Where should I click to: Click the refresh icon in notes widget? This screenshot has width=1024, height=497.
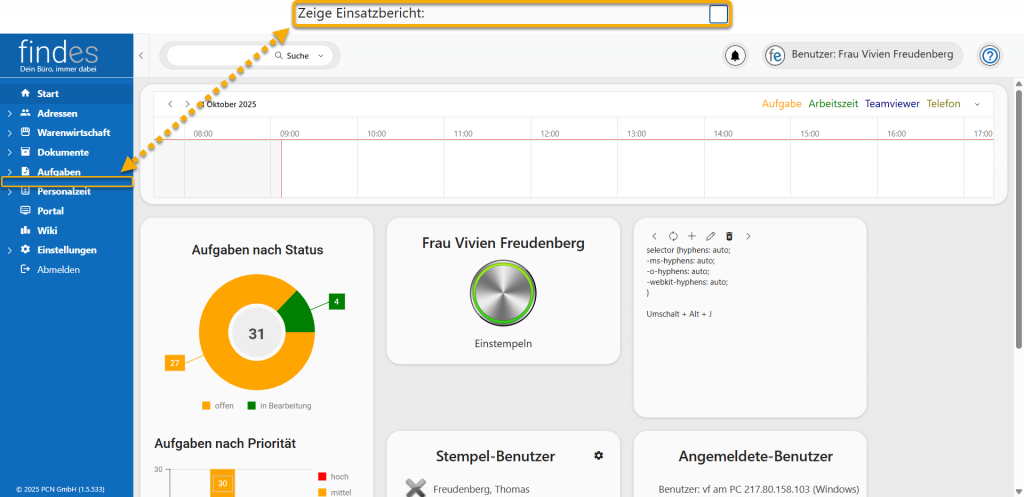pyautogui.click(x=672, y=236)
